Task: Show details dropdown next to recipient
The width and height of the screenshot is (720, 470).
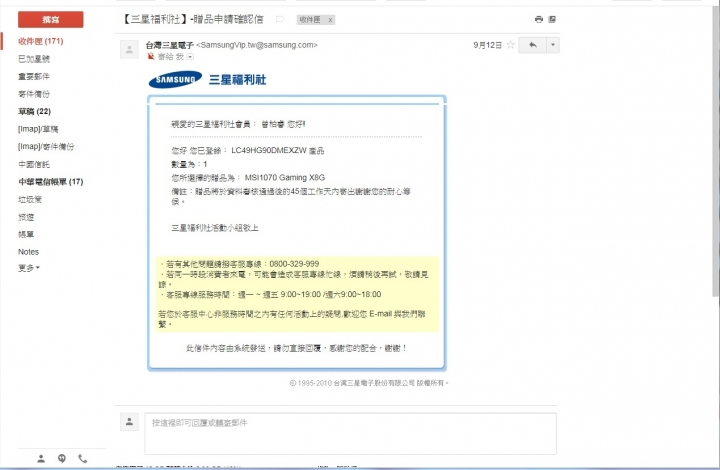Action: tap(190, 57)
